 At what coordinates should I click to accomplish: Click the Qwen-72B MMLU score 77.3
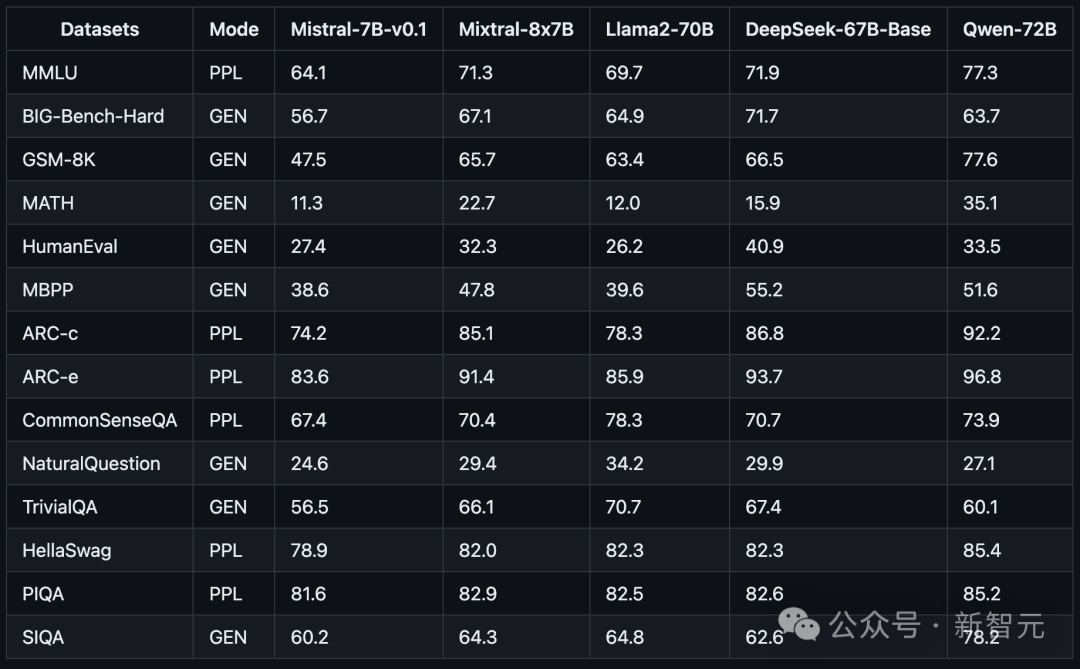point(980,73)
